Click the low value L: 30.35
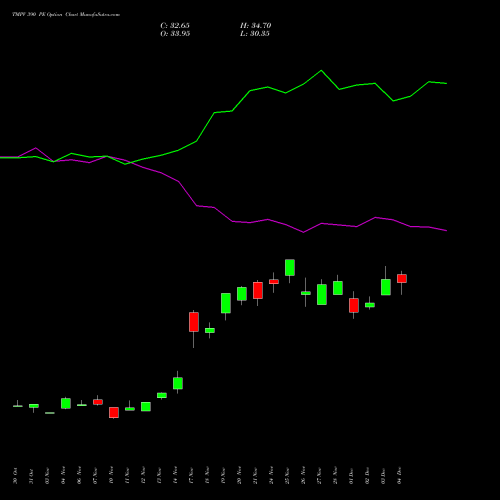The width and height of the screenshot is (500, 500). click(x=255, y=34)
